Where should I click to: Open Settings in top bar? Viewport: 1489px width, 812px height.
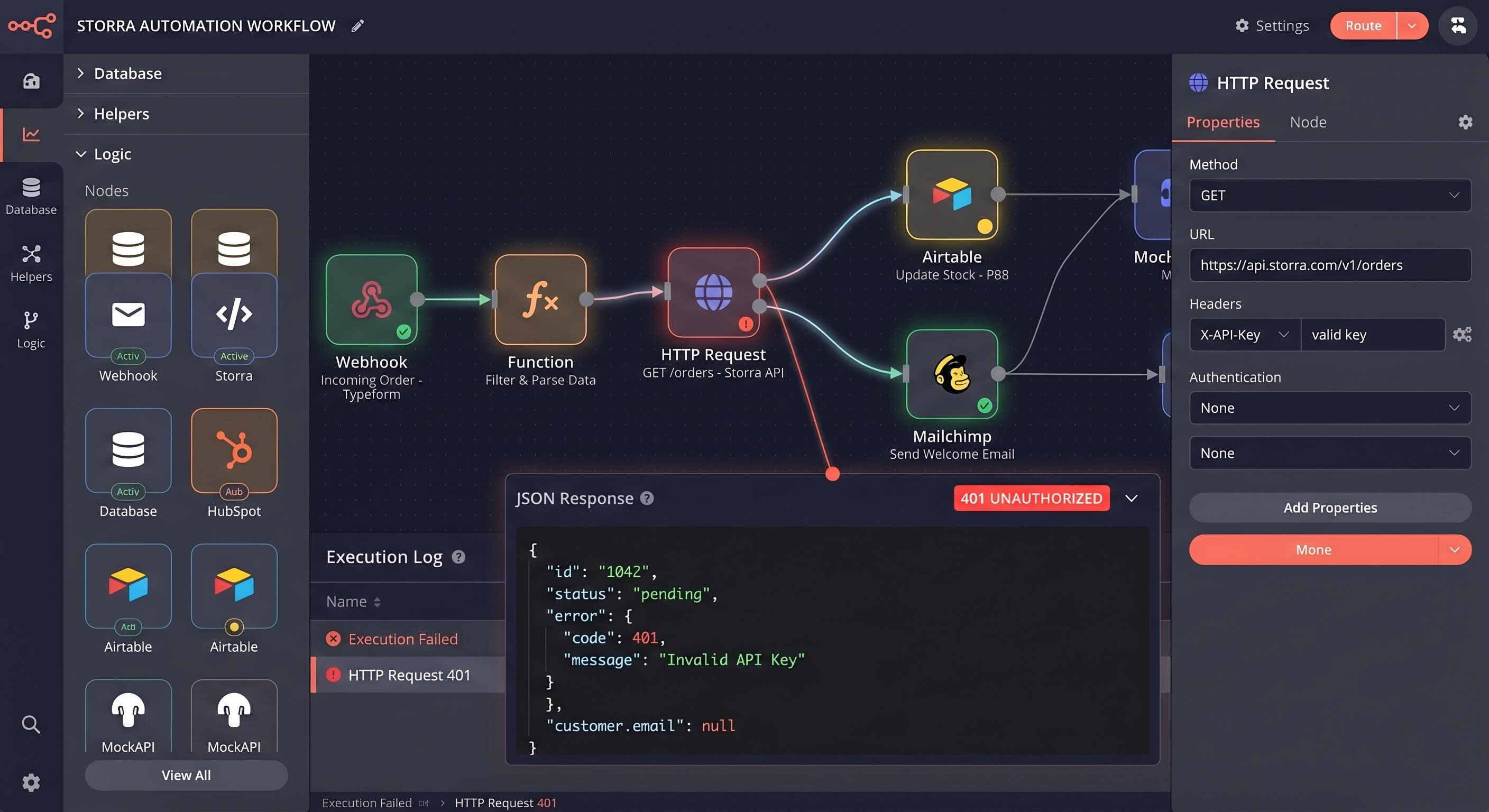[x=1272, y=26]
